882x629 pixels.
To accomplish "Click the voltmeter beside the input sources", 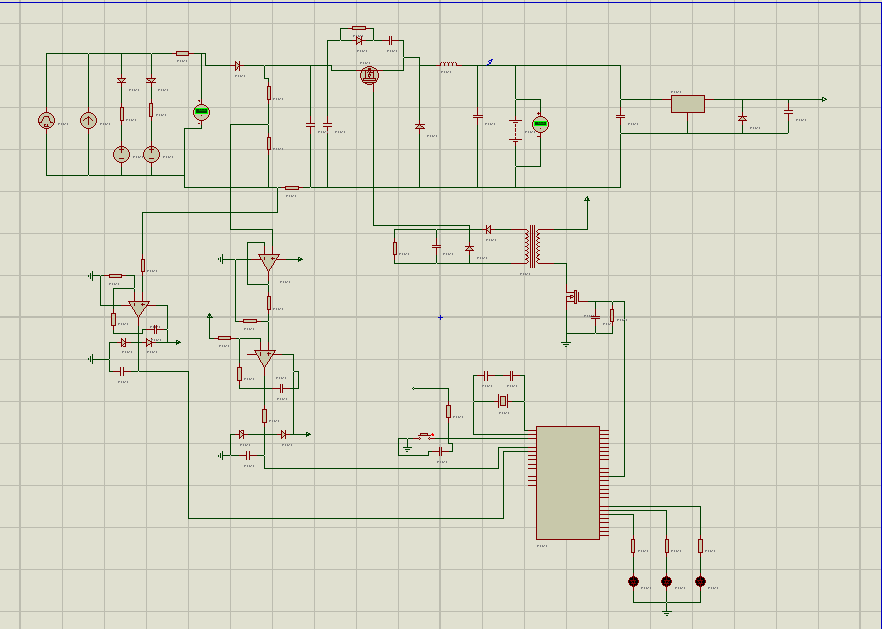I will pyautogui.click(x=201, y=112).
